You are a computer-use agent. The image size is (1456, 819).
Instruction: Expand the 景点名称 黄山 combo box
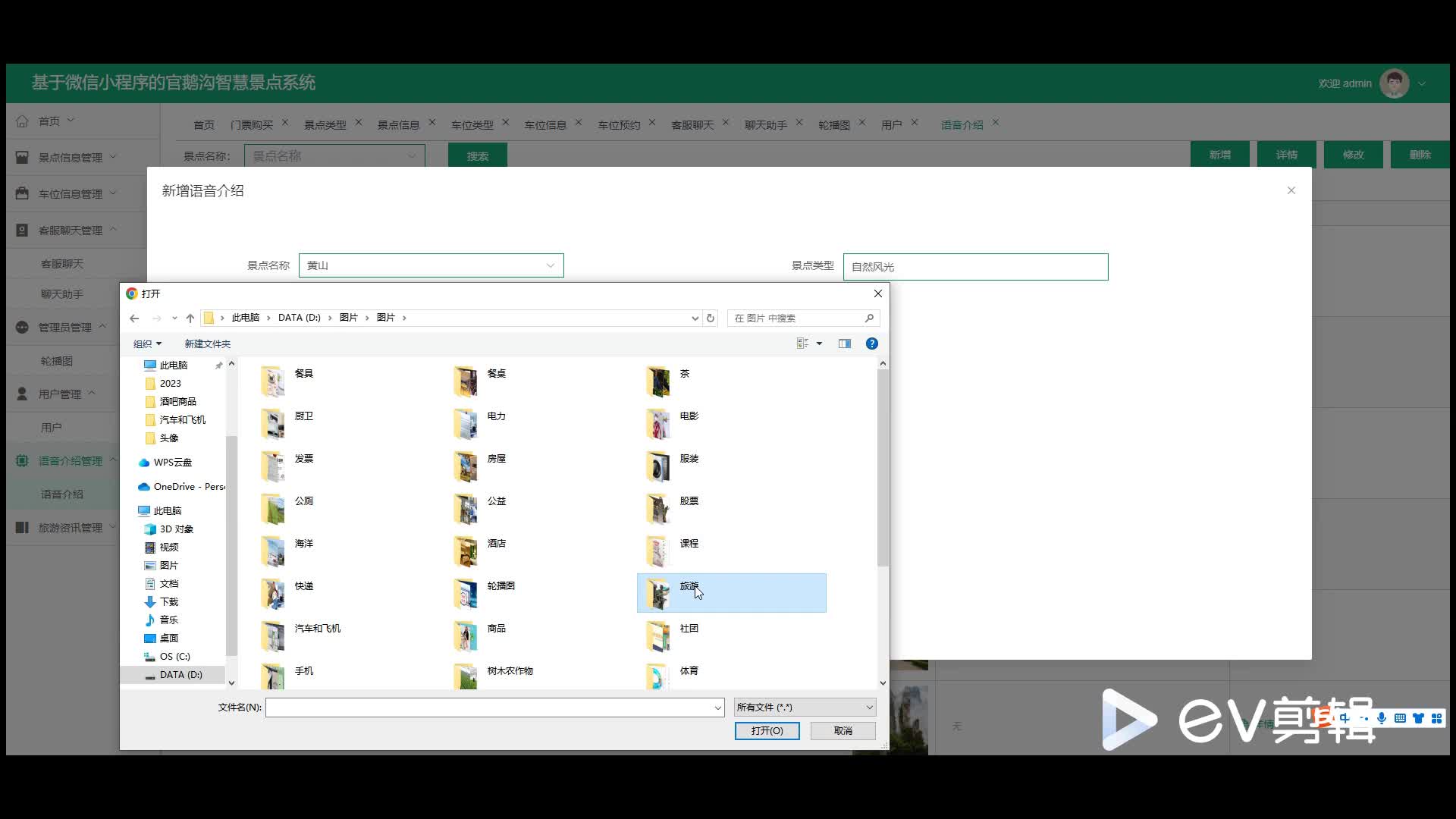[x=431, y=265]
